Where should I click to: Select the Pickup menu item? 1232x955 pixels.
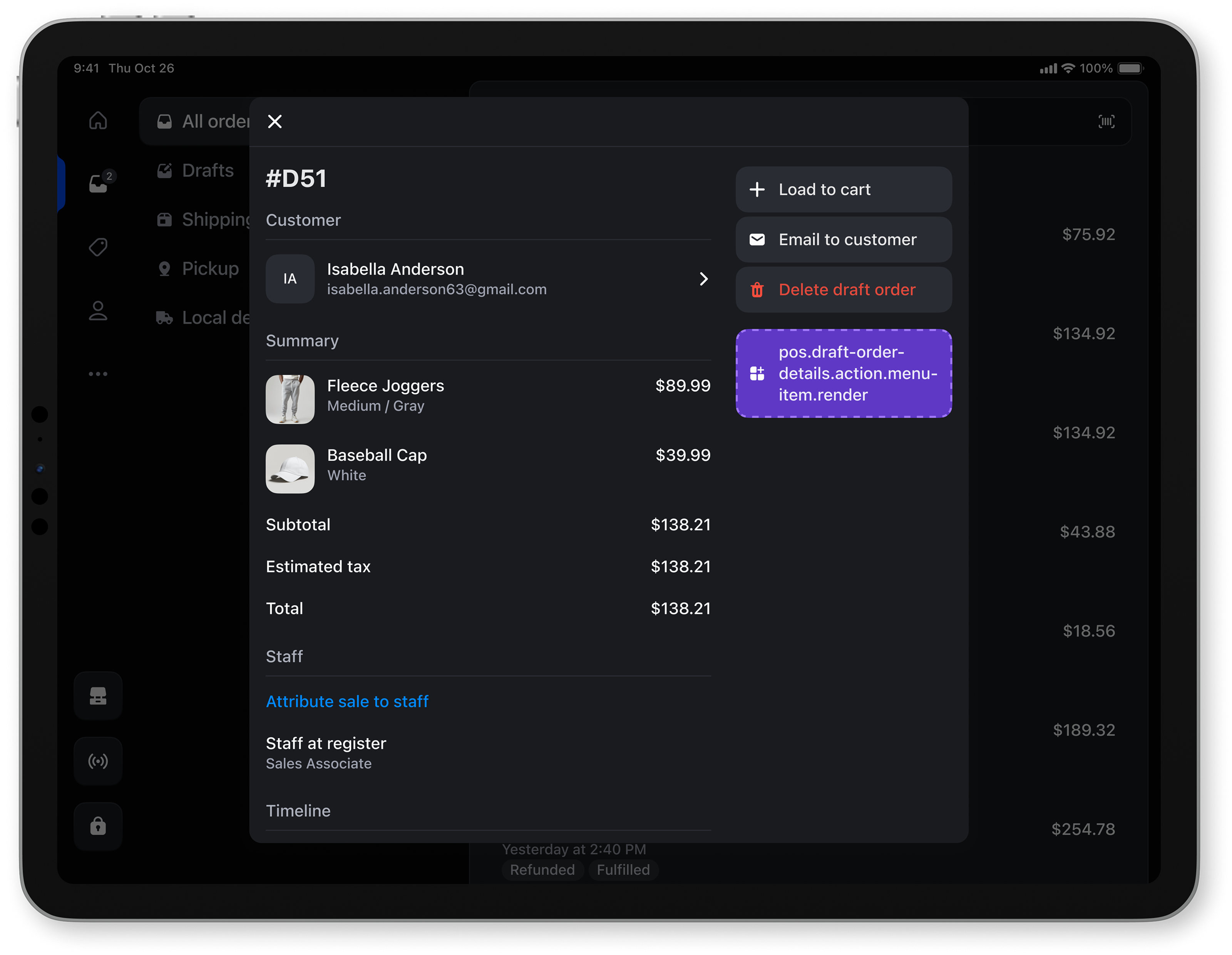click(x=198, y=268)
